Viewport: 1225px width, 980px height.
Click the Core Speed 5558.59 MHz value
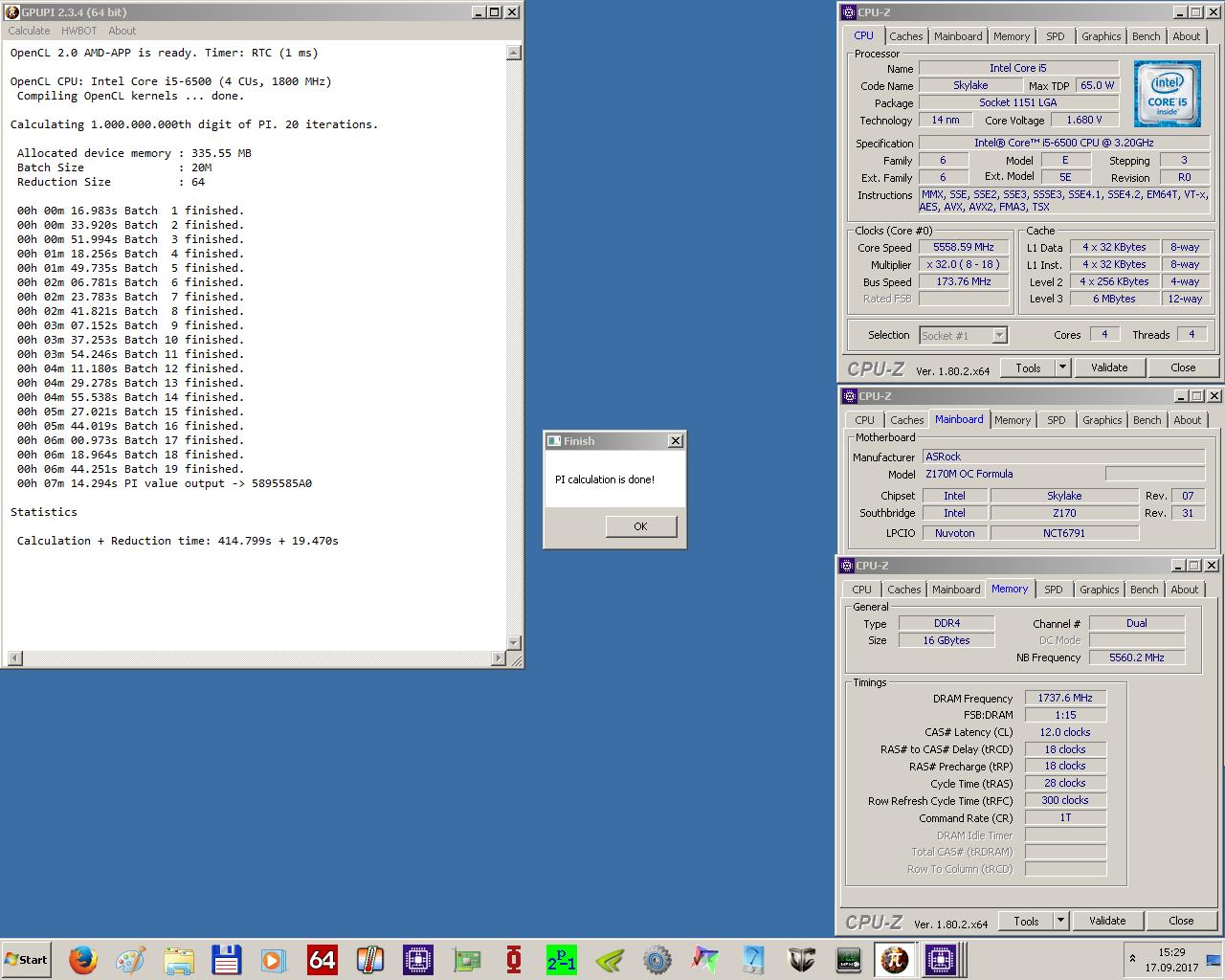964,247
